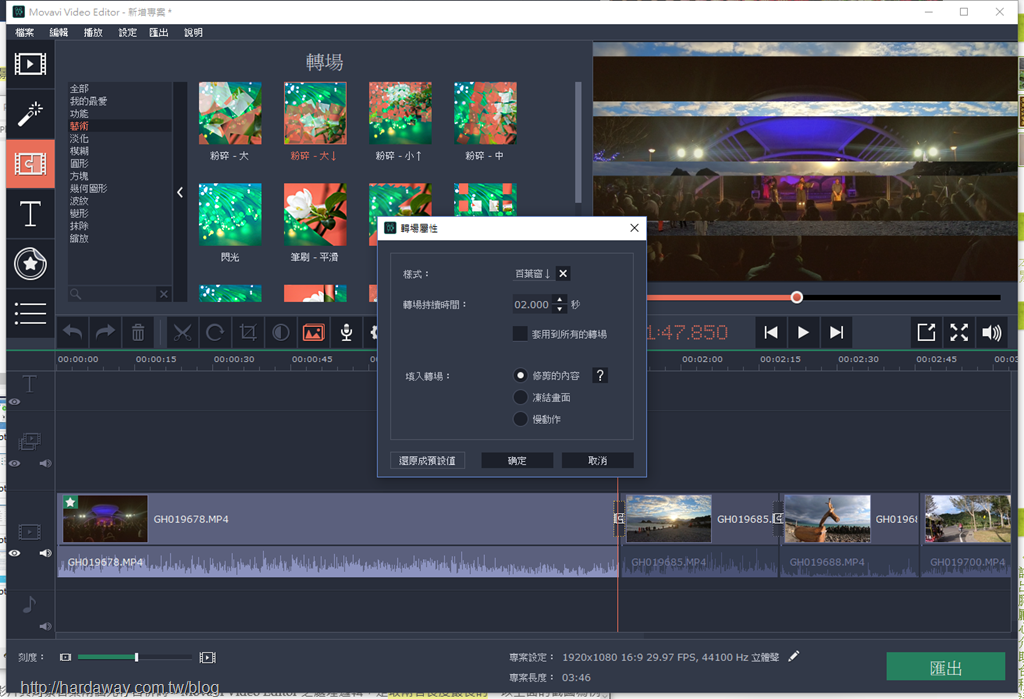Open the 匯出 menu in menu bar
The width and height of the screenshot is (1024, 699).
click(159, 33)
